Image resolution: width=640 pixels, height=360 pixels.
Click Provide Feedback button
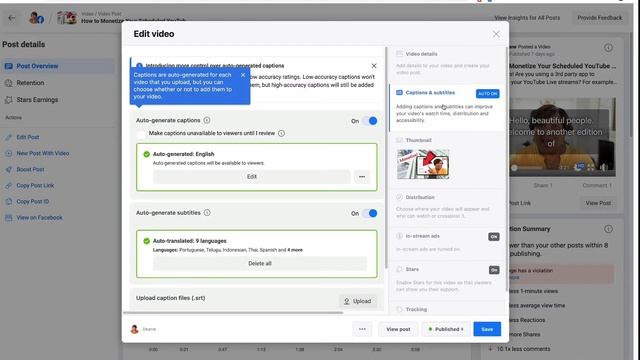(600, 18)
